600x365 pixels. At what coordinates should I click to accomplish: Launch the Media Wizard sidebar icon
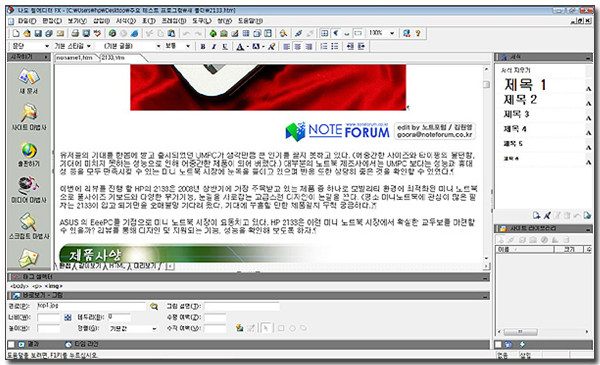pos(29,189)
